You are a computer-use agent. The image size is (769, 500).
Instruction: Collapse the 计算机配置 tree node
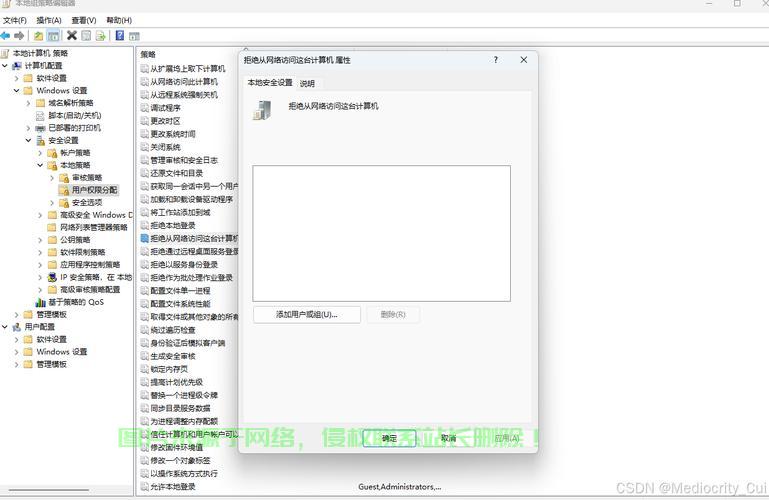click(x=5, y=66)
